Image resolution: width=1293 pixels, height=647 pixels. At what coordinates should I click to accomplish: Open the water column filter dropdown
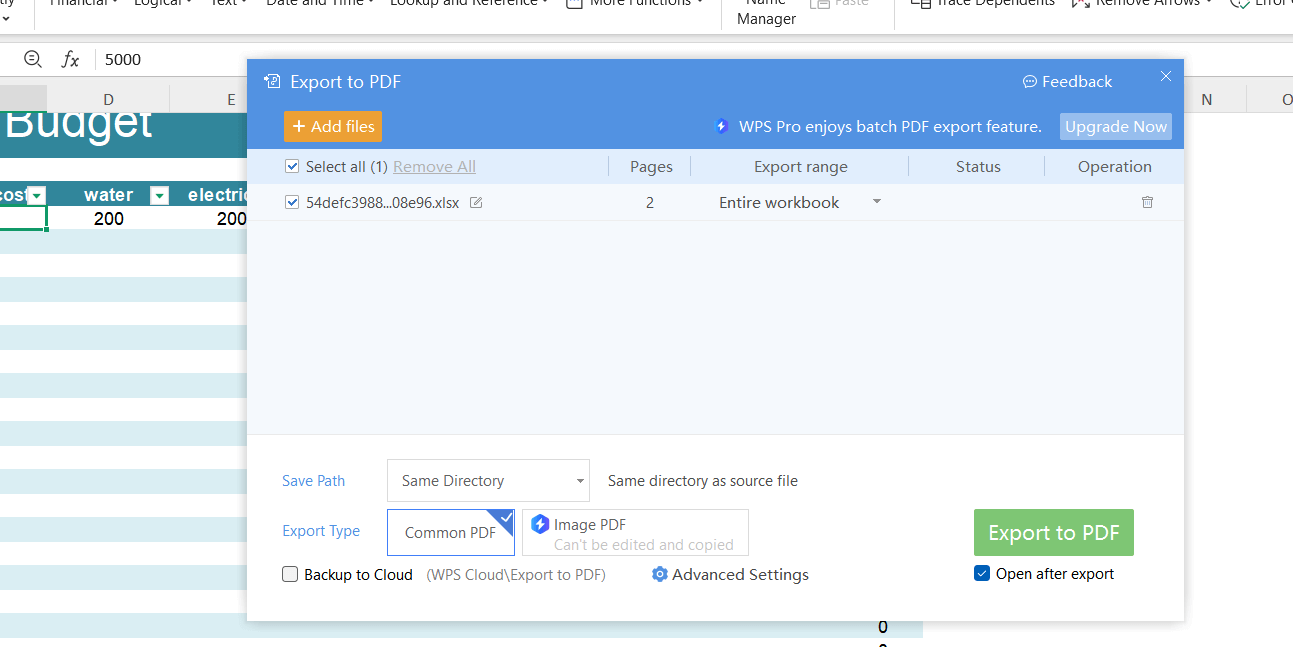[x=159, y=195]
